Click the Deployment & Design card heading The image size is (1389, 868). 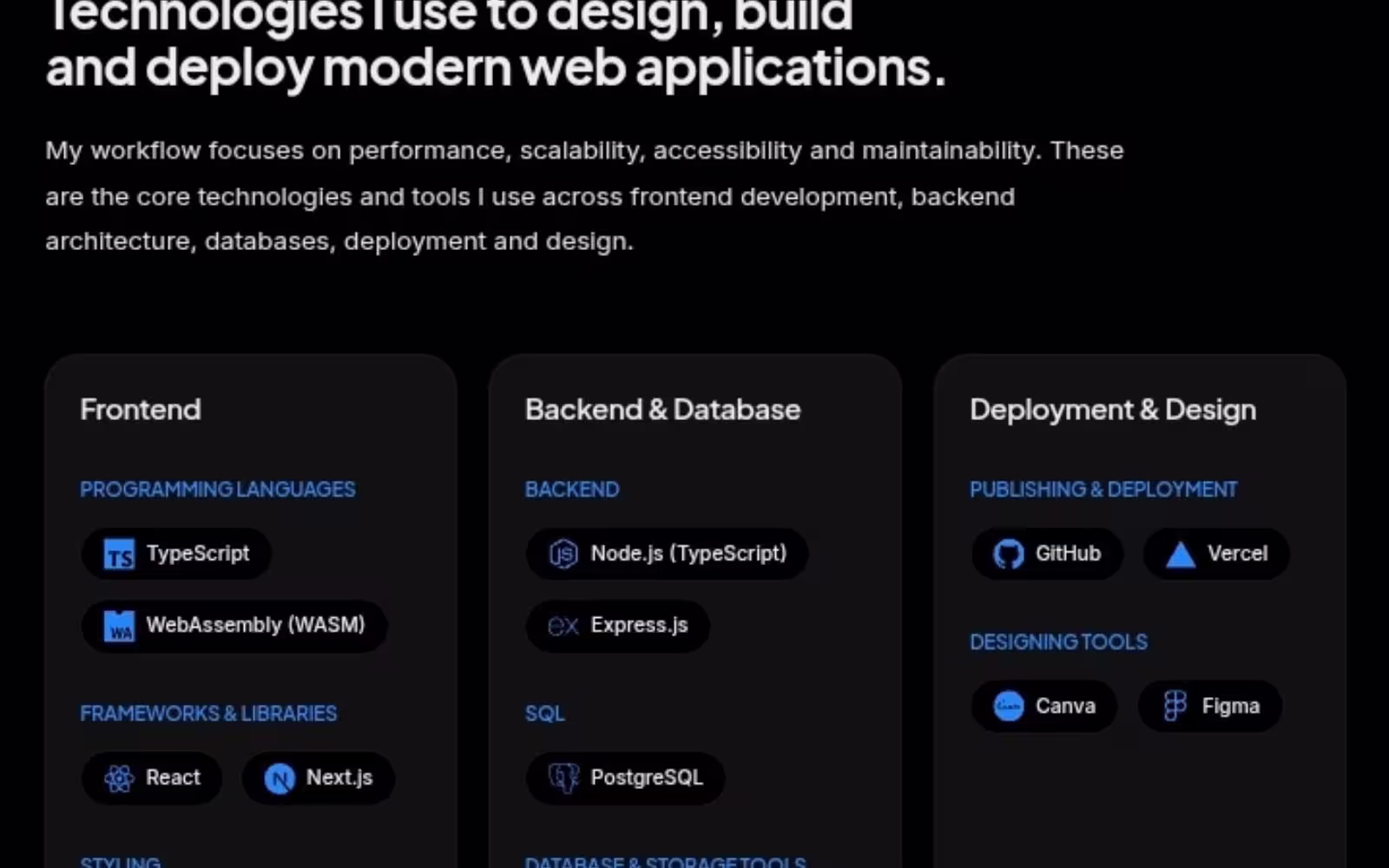(x=1113, y=411)
